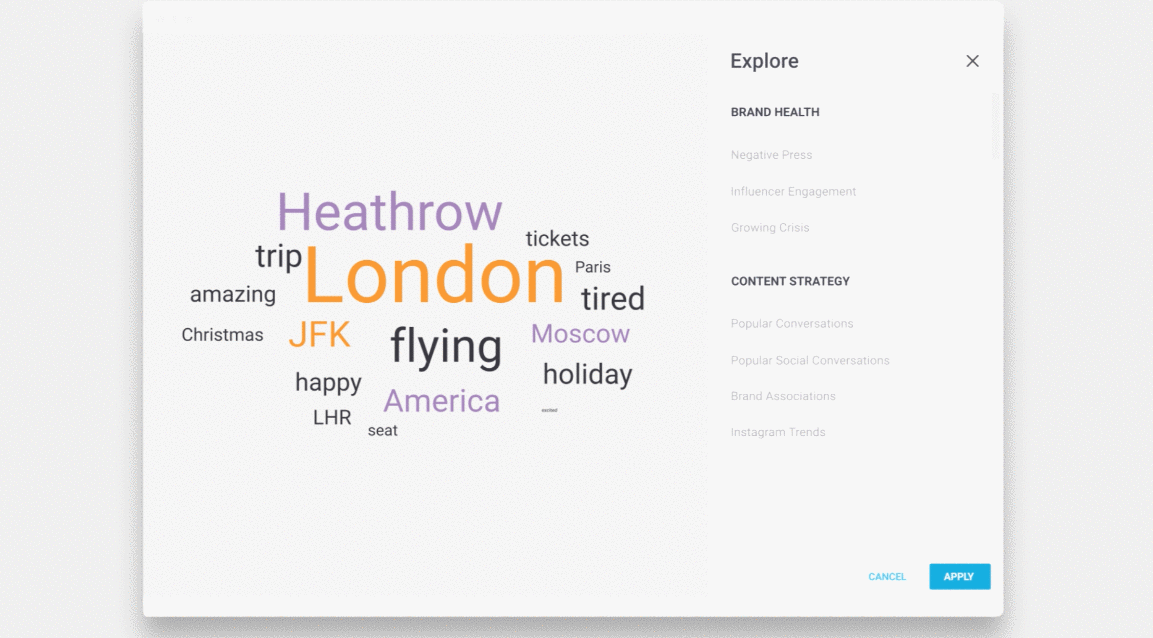Viewport: 1153px width, 638px height.
Task: Select the word Christmas
Action: click(222, 335)
